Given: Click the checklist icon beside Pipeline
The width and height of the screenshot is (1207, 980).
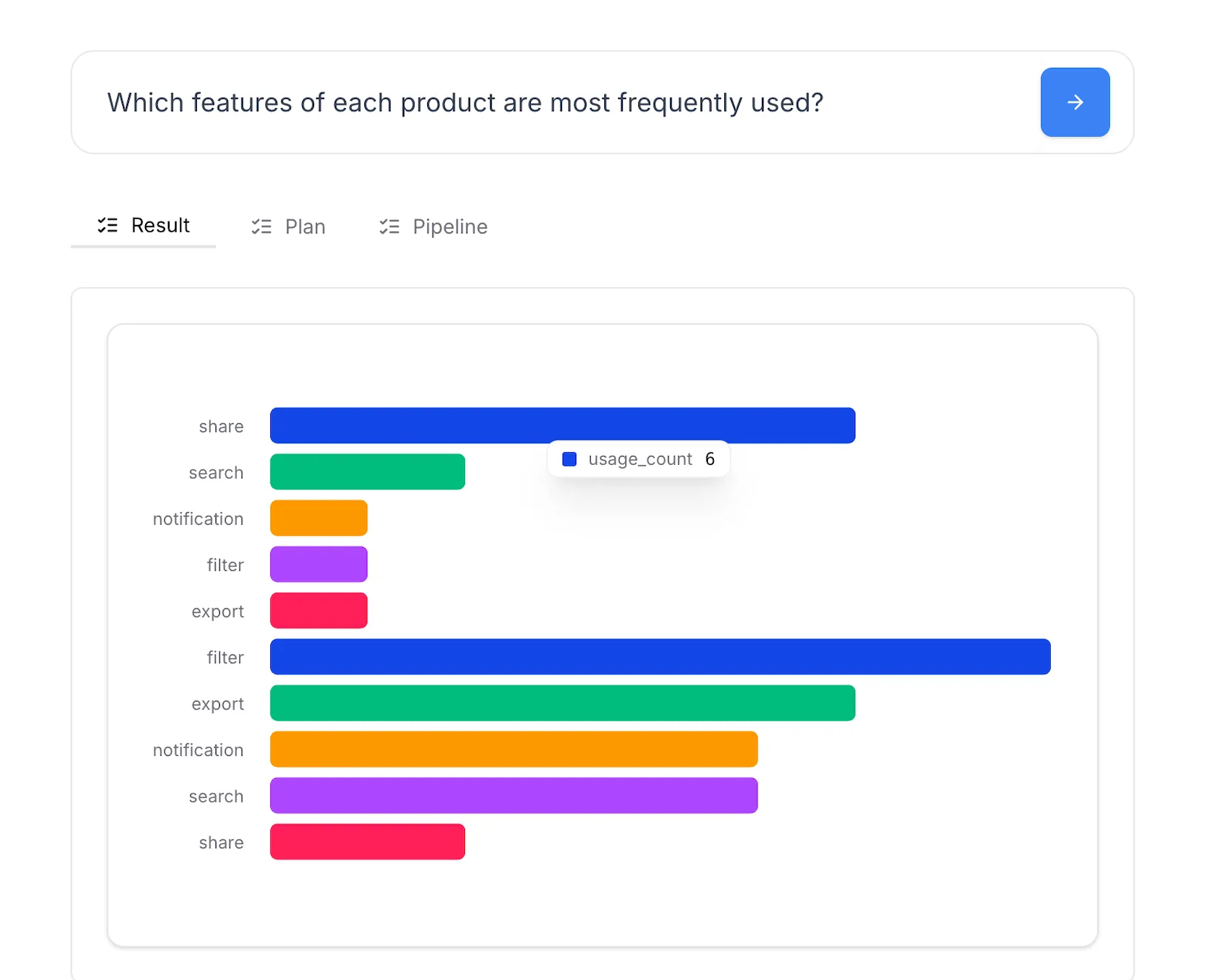Looking at the screenshot, I should coord(389,226).
